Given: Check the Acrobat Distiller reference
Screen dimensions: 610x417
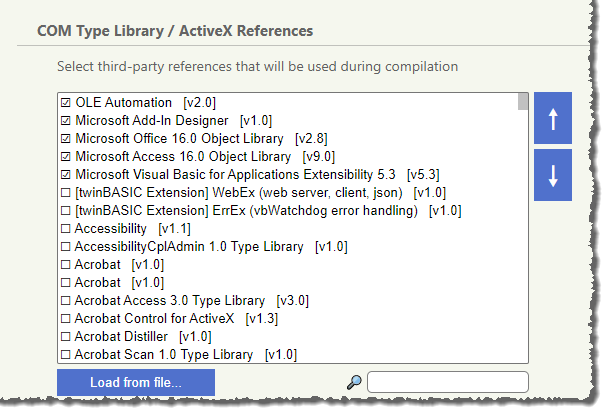Looking at the screenshot, I should pos(66,336).
